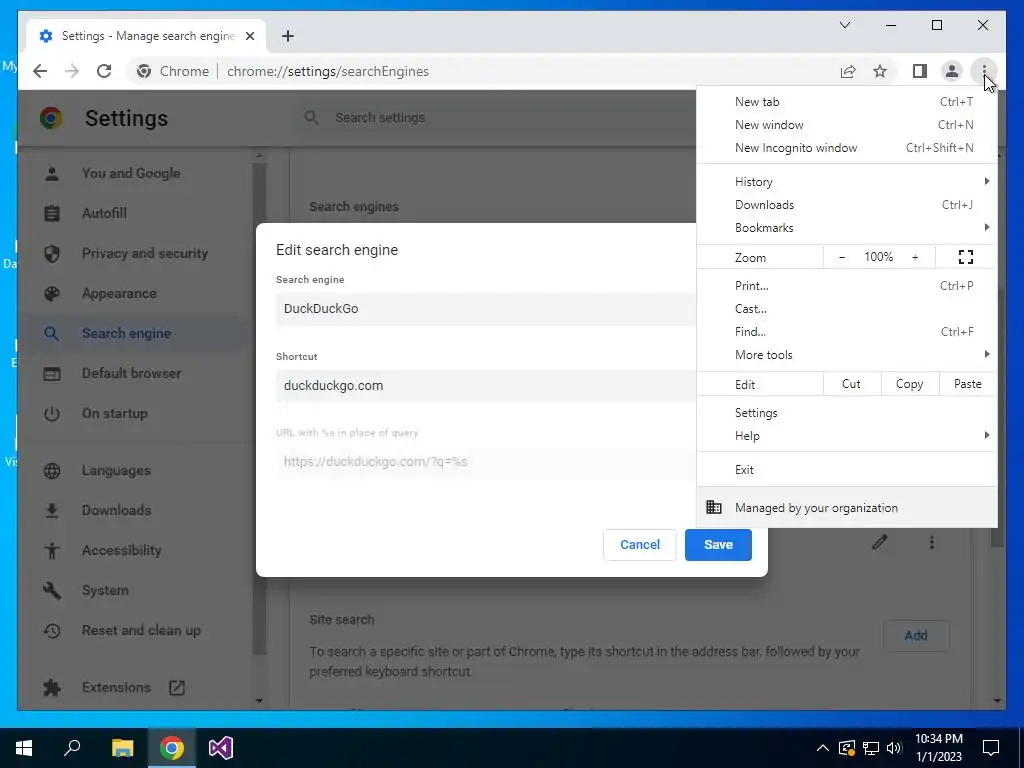This screenshot has height=768, width=1024.
Task: Select Print from the menu
Action: tap(847, 285)
